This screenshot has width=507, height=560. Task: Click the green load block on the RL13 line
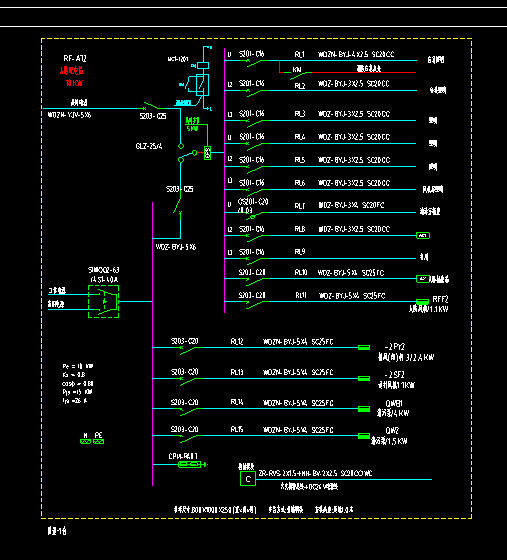point(364,378)
